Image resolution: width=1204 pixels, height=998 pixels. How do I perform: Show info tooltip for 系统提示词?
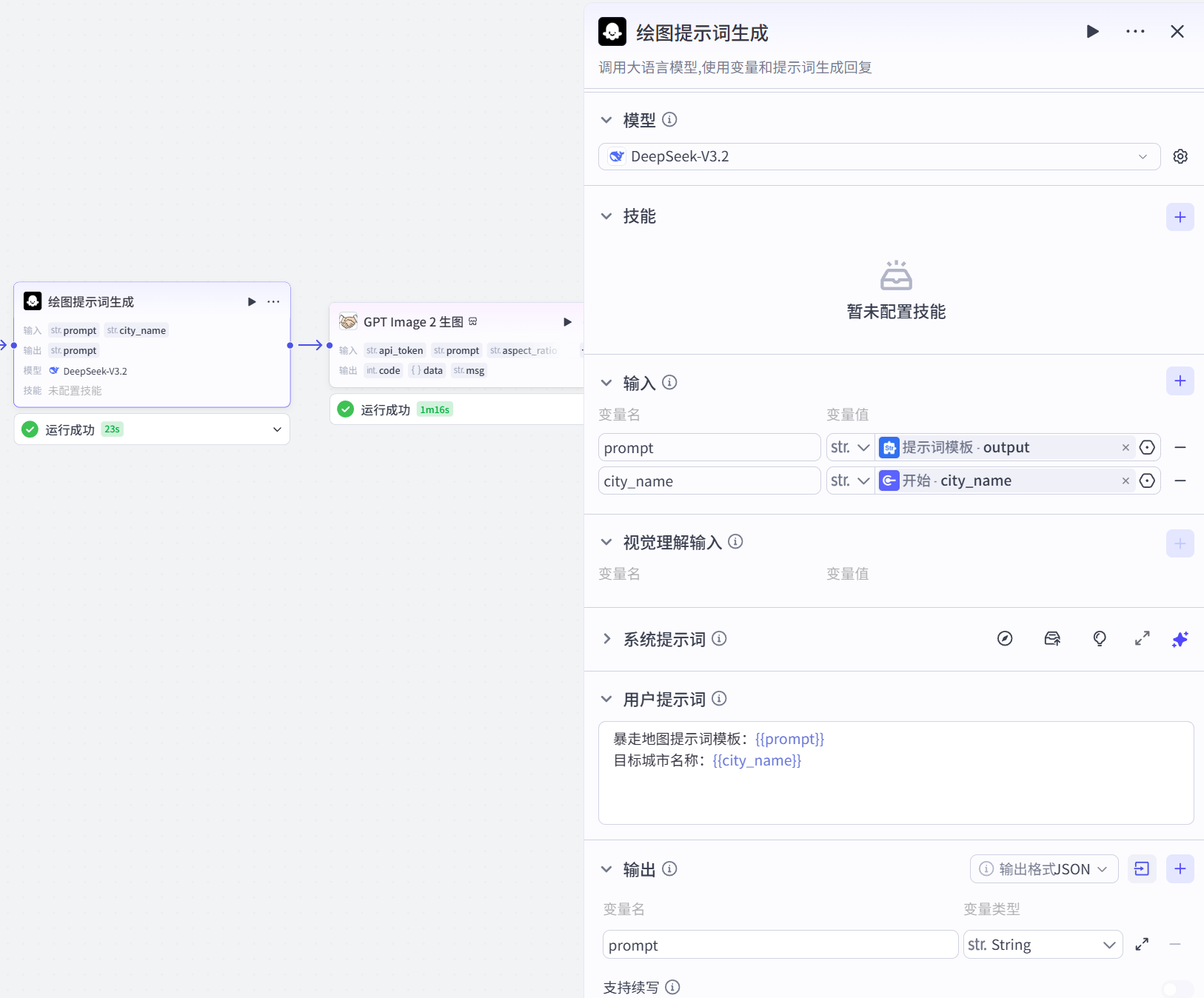pyautogui.click(x=719, y=638)
